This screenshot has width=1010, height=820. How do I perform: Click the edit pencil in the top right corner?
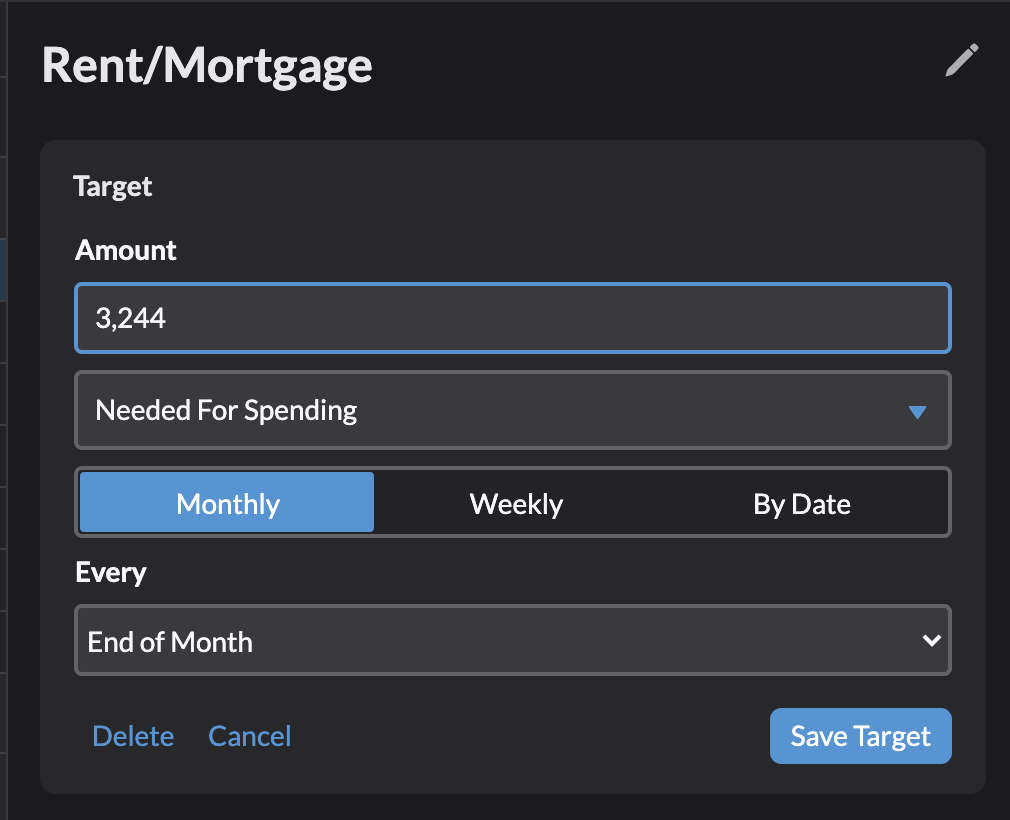pos(960,61)
